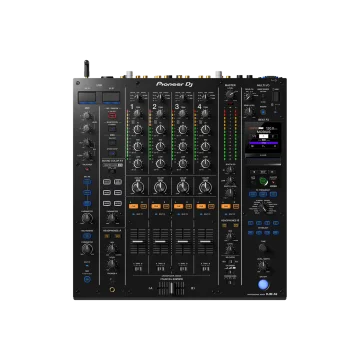Click the channel 3 COLOR knob

183,188
